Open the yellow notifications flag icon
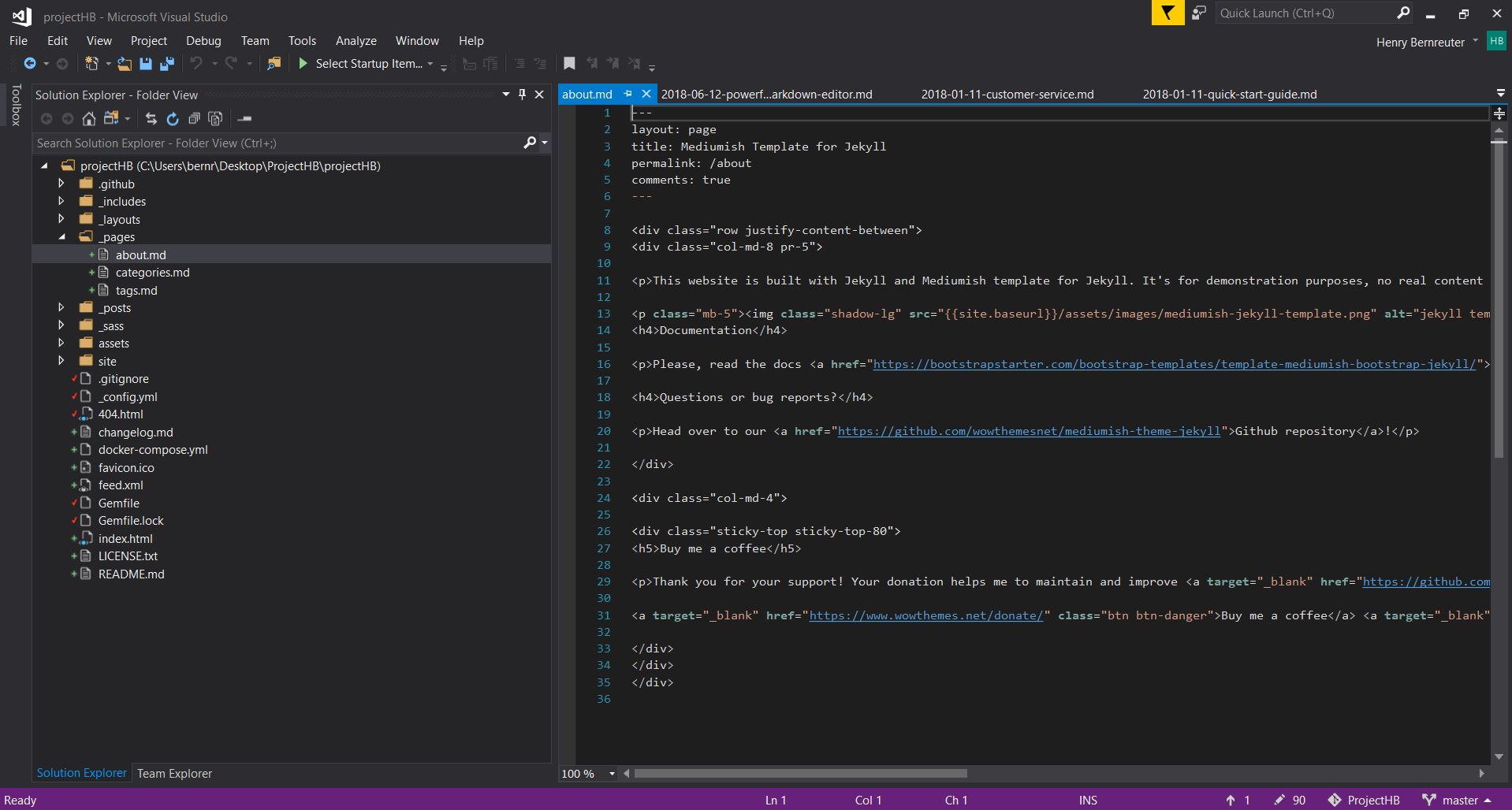1512x810 pixels. point(1168,13)
